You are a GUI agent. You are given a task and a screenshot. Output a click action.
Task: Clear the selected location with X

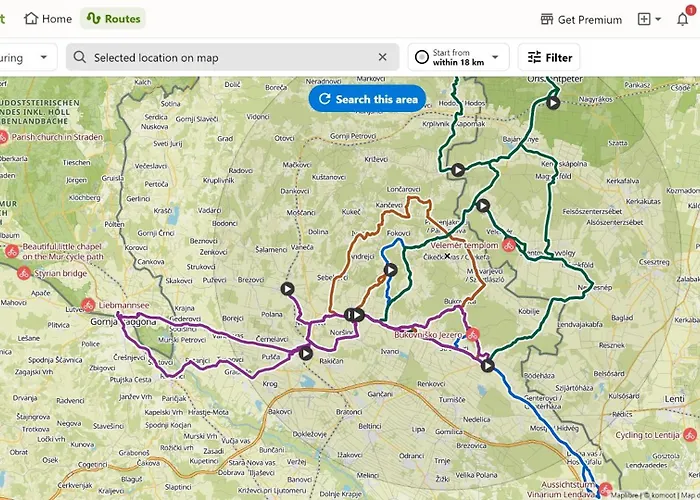tap(382, 58)
